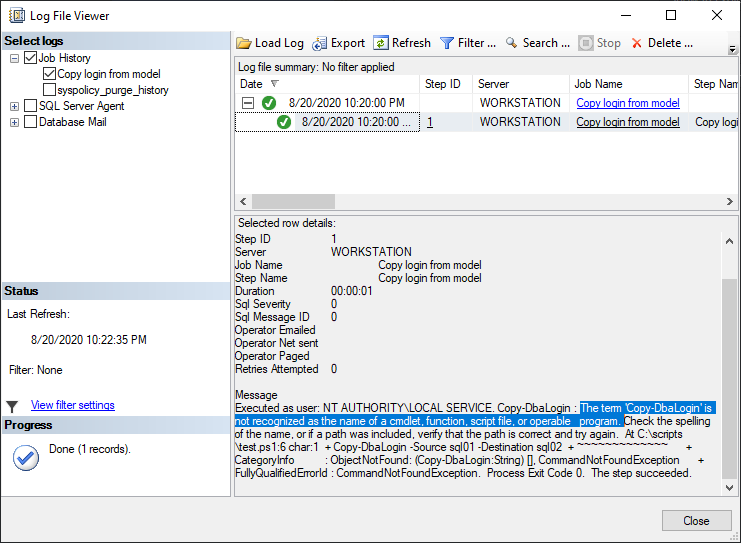Click the Load Log folder icon
This screenshot has height=543, width=741.
(244, 43)
